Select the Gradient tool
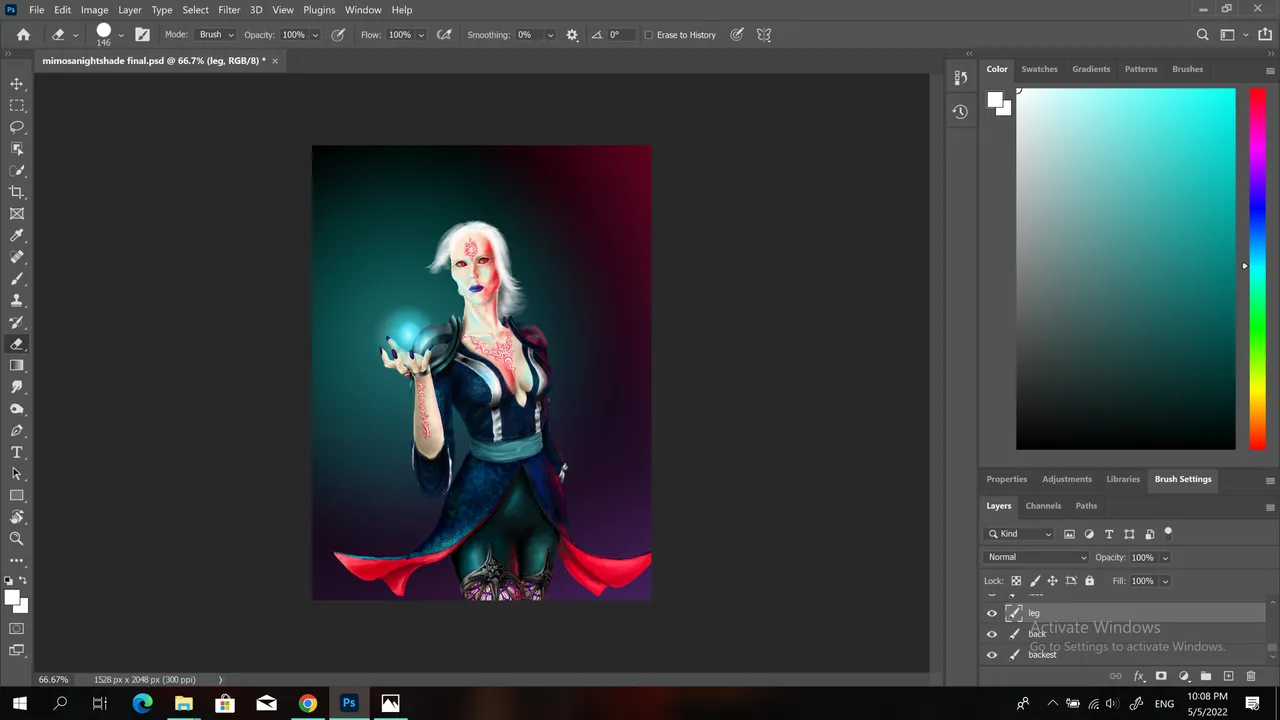The image size is (1280, 720). click(x=17, y=365)
